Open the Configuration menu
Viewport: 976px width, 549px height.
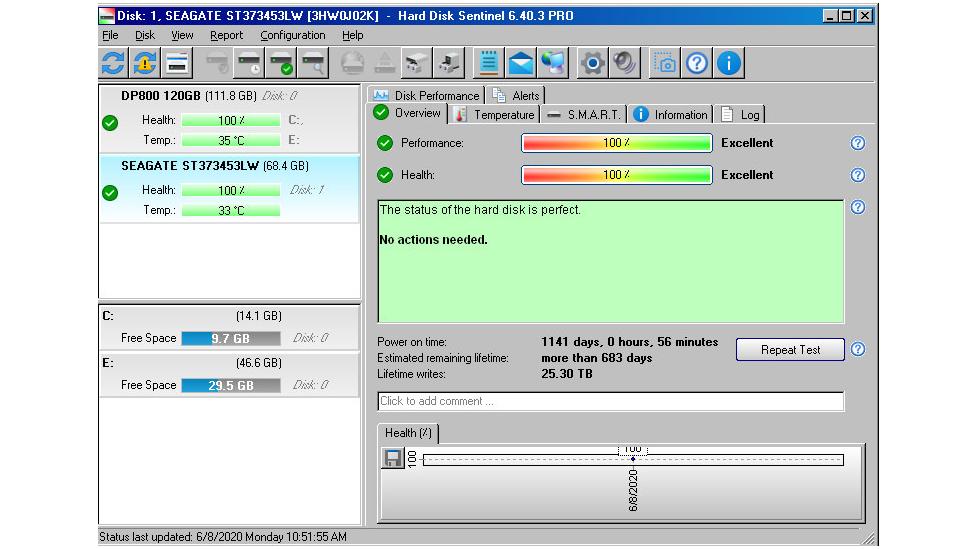pos(293,35)
